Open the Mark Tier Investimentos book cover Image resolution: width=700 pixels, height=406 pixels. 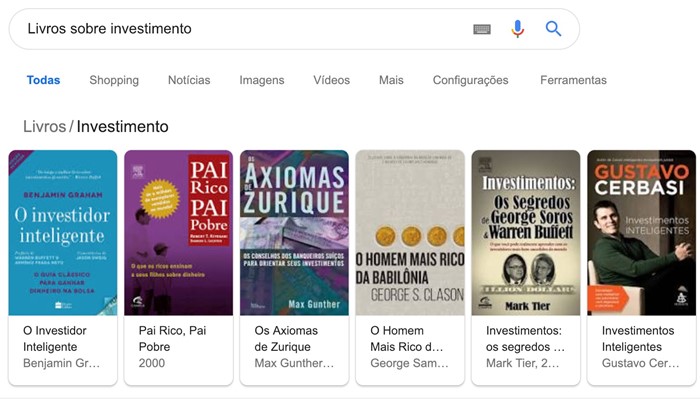(x=526, y=232)
